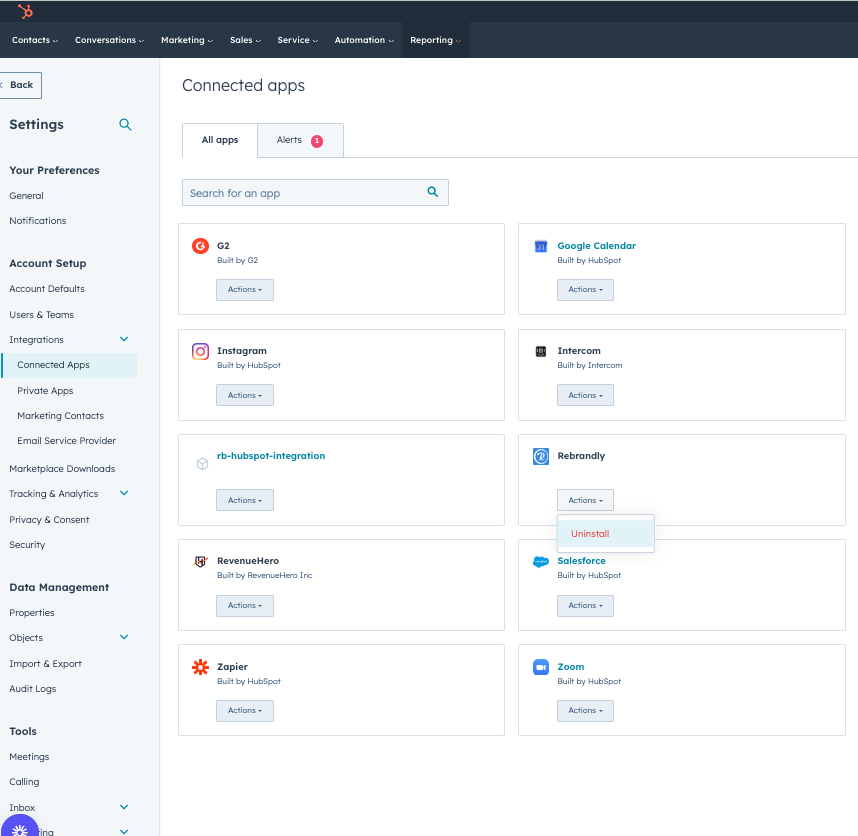Open the rb-hubspot-integration link

pyautogui.click(x=271, y=456)
